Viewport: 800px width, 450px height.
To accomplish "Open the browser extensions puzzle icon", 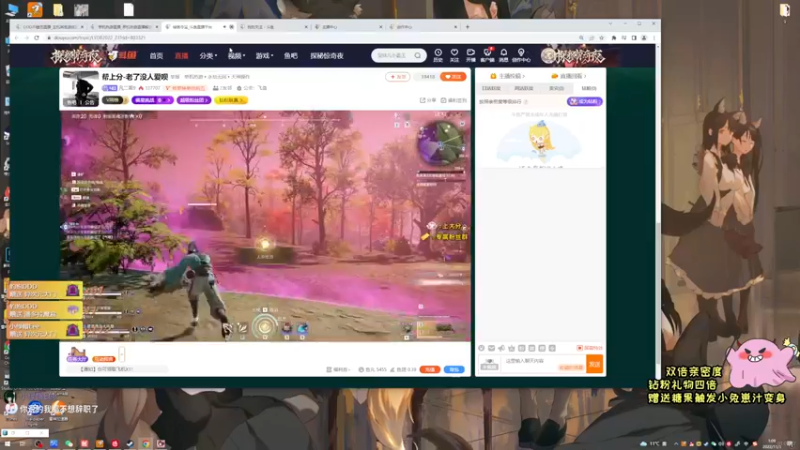I will point(614,38).
